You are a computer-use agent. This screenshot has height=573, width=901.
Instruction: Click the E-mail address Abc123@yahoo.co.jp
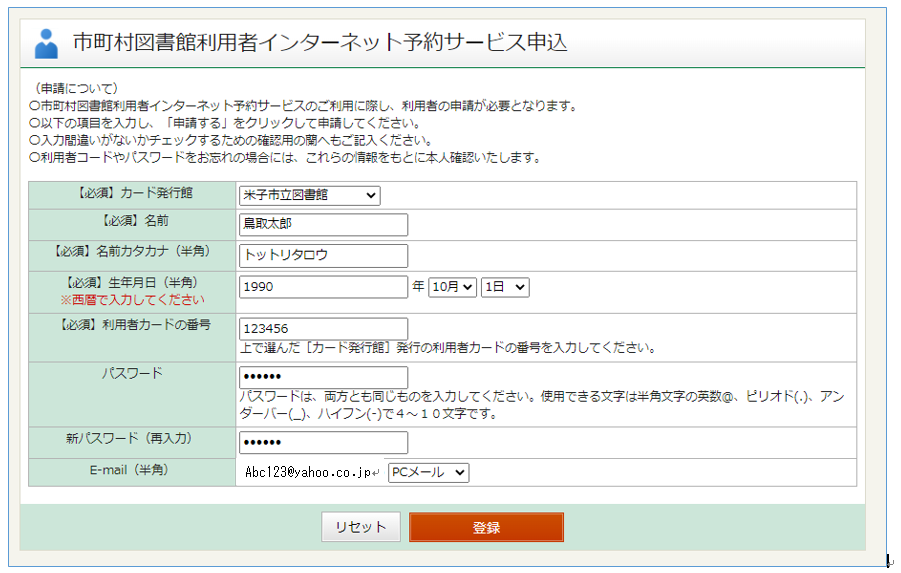[309, 472]
